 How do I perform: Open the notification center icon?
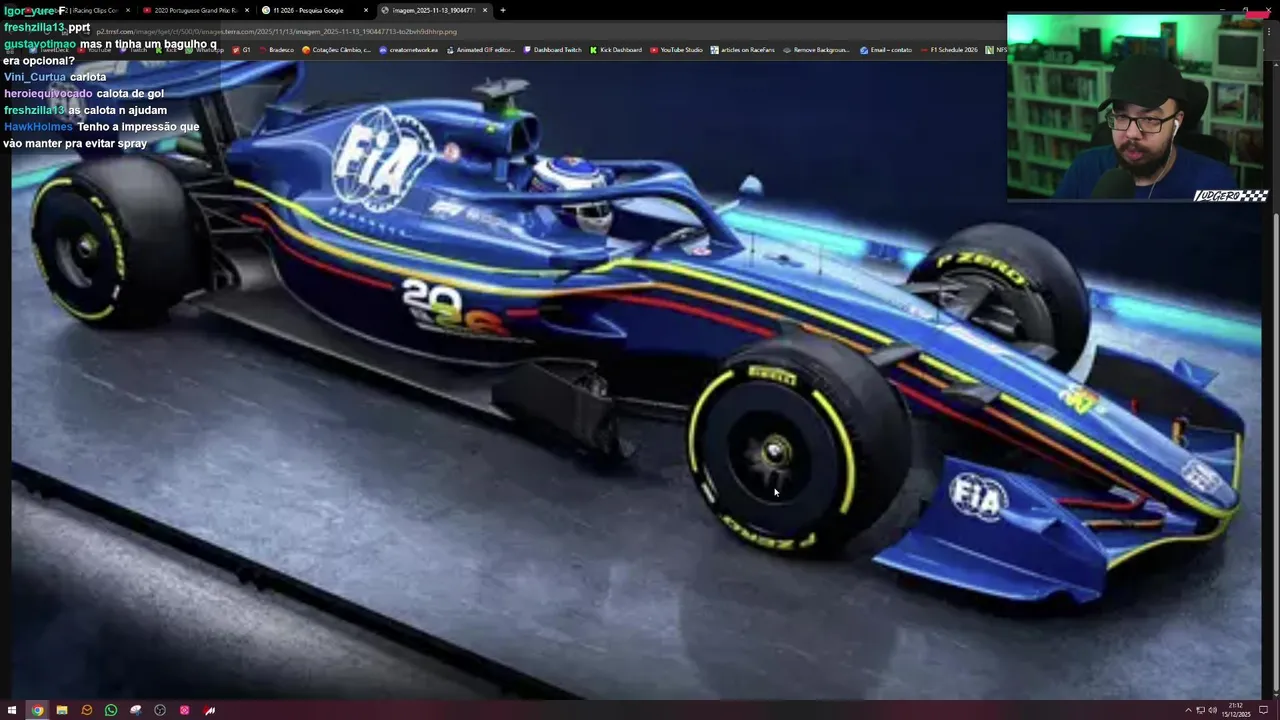[1263, 710]
